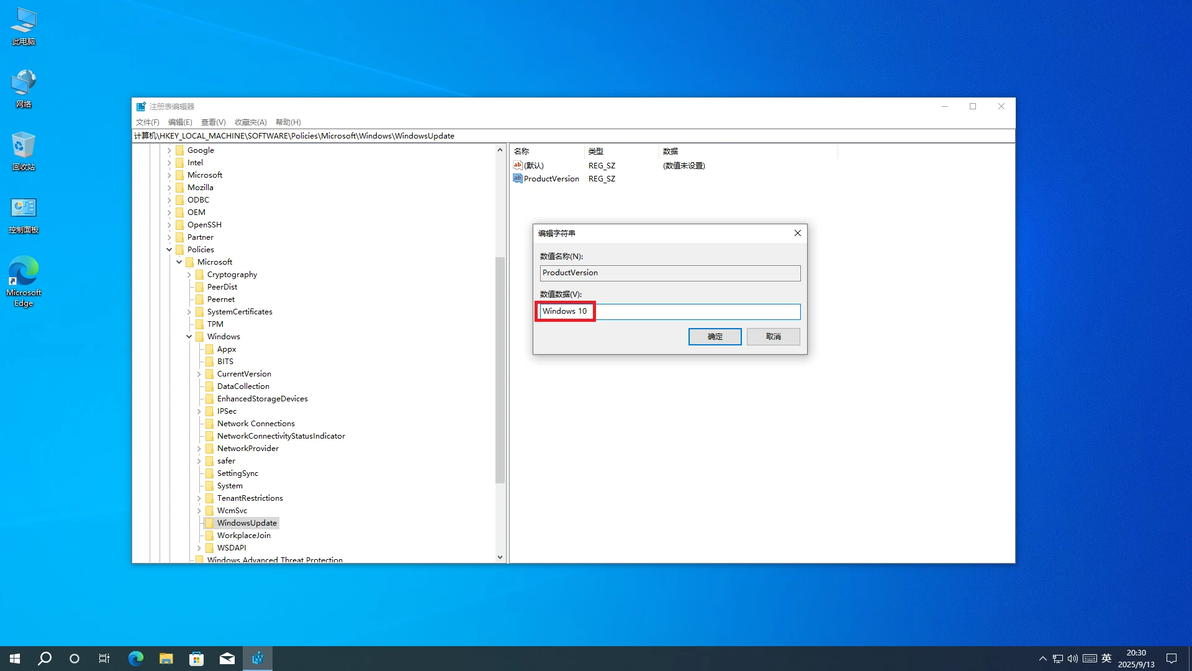
Task: Open Mail app from the taskbar
Action: tap(227, 658)
